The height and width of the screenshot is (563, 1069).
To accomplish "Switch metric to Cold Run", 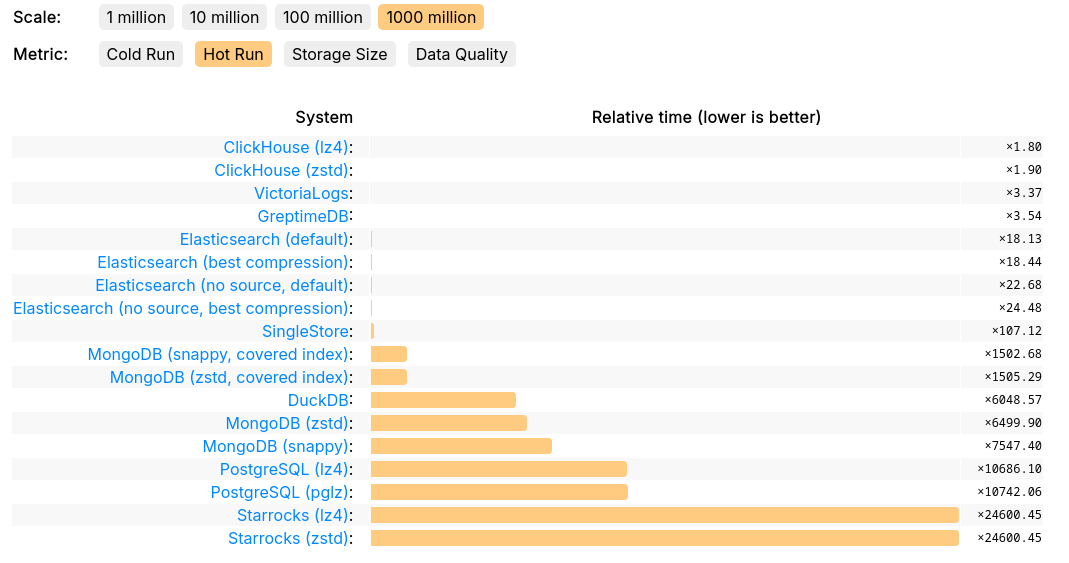I will click(x=141, y=54).
